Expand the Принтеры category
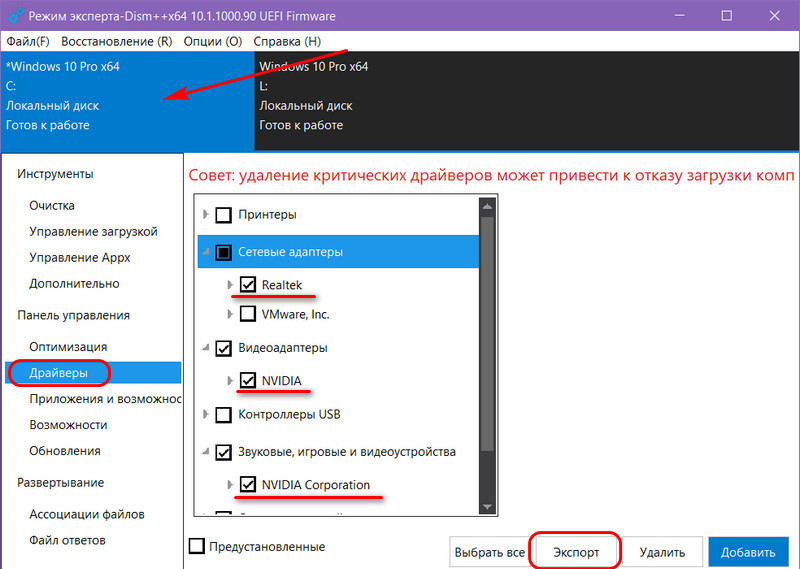This screenshot has height=569, width=800. pos(206,214)
